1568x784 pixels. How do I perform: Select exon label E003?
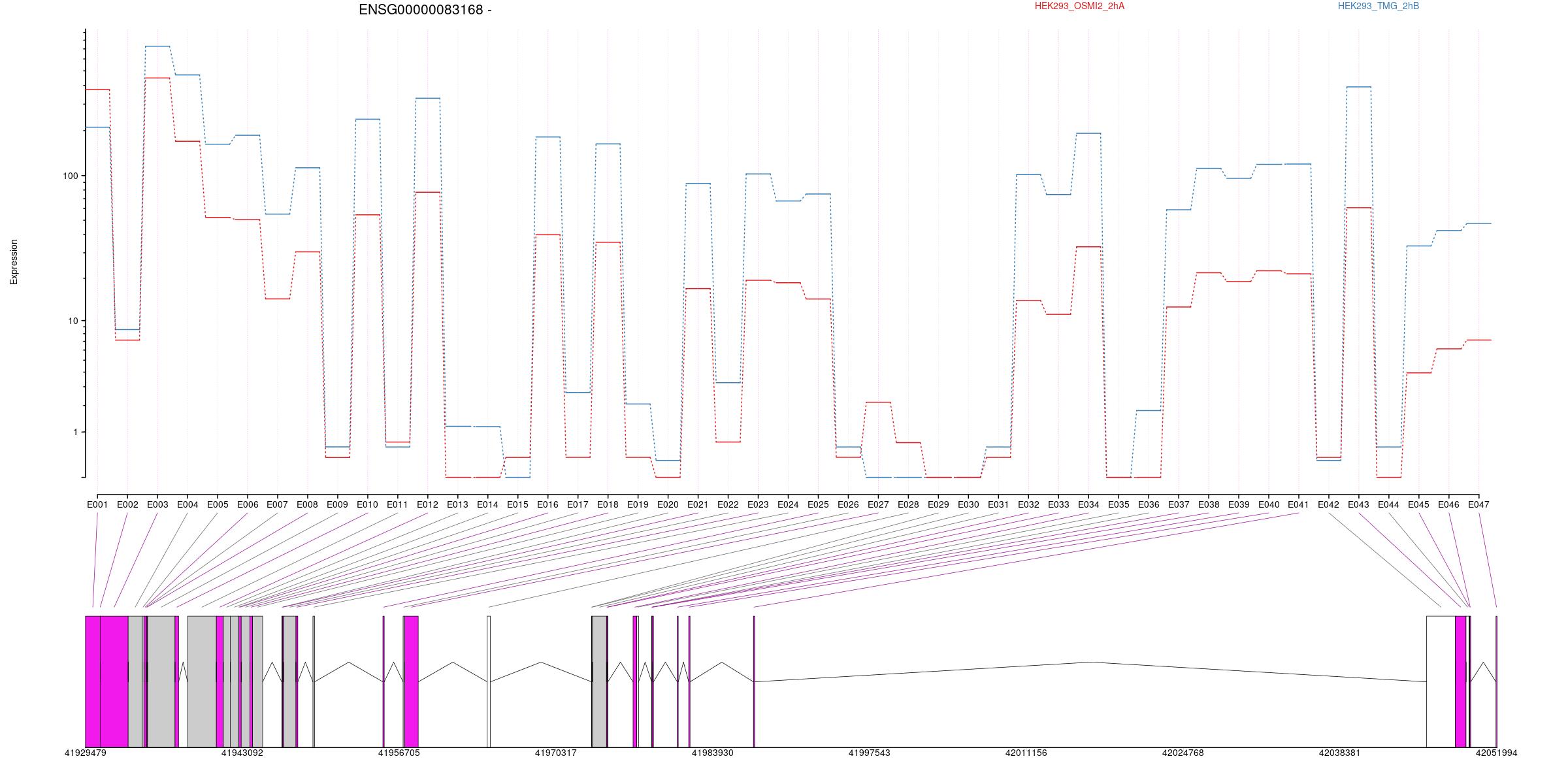pos(157,504)
